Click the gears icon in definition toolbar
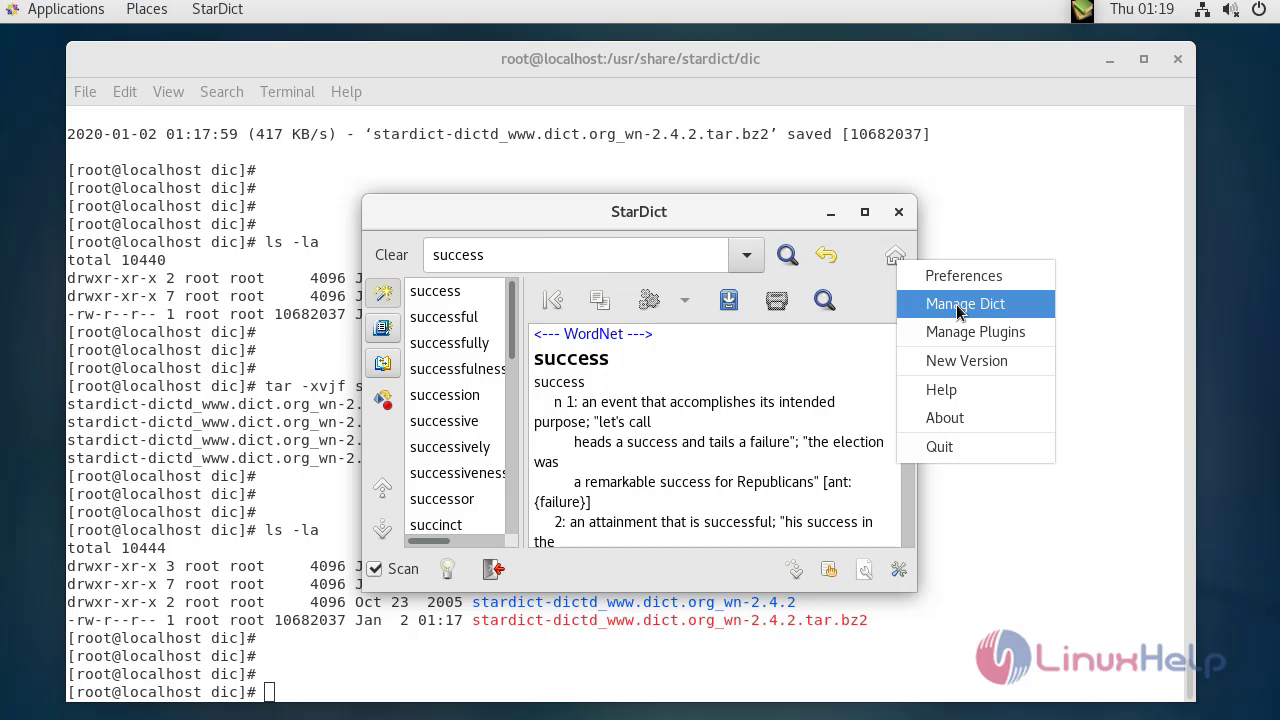The height and width of the screenshot is (720, 1280). pyautogui.click(x=650, y=300)
